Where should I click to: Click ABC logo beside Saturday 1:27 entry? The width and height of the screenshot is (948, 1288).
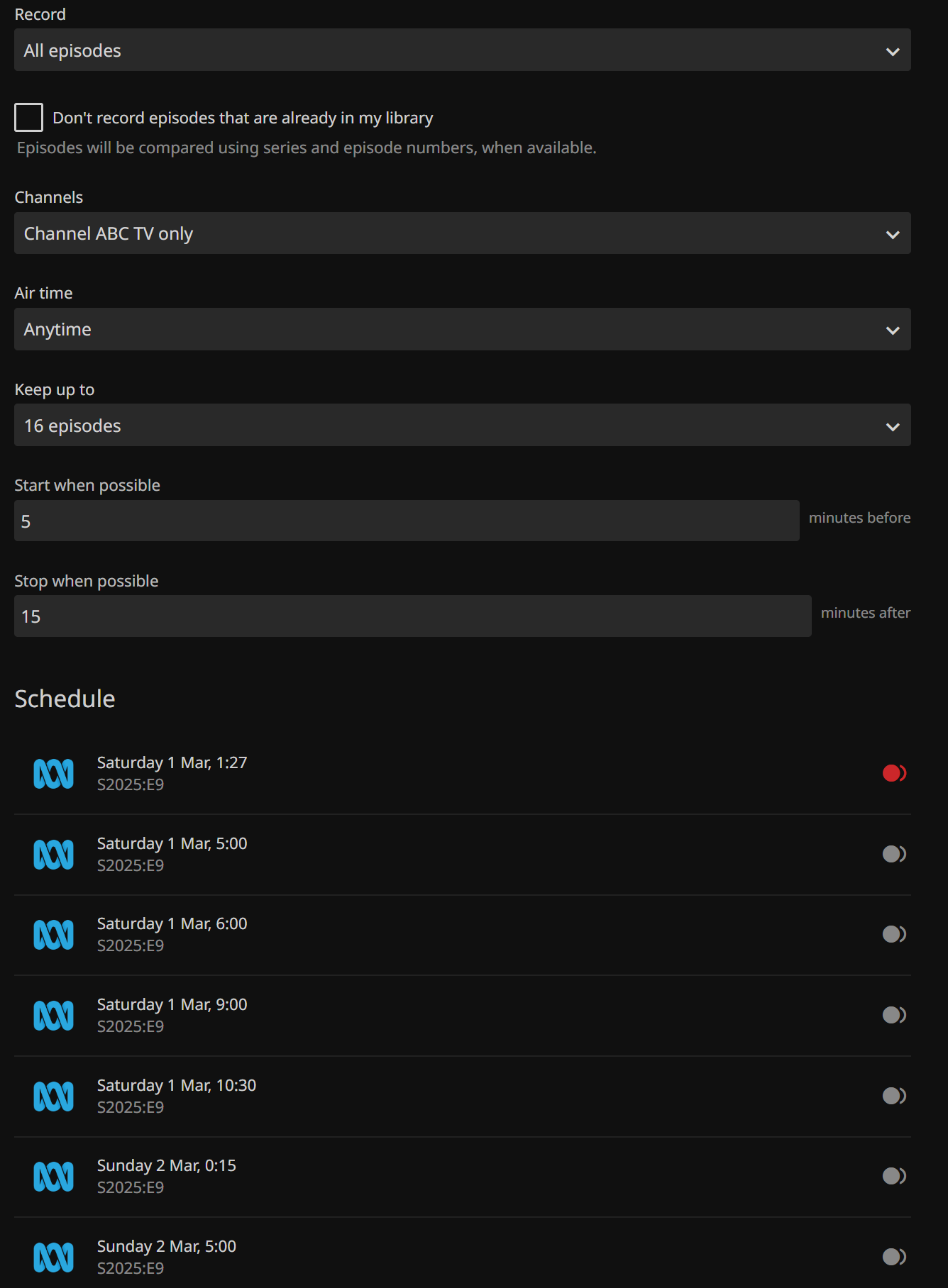(54, 774)
